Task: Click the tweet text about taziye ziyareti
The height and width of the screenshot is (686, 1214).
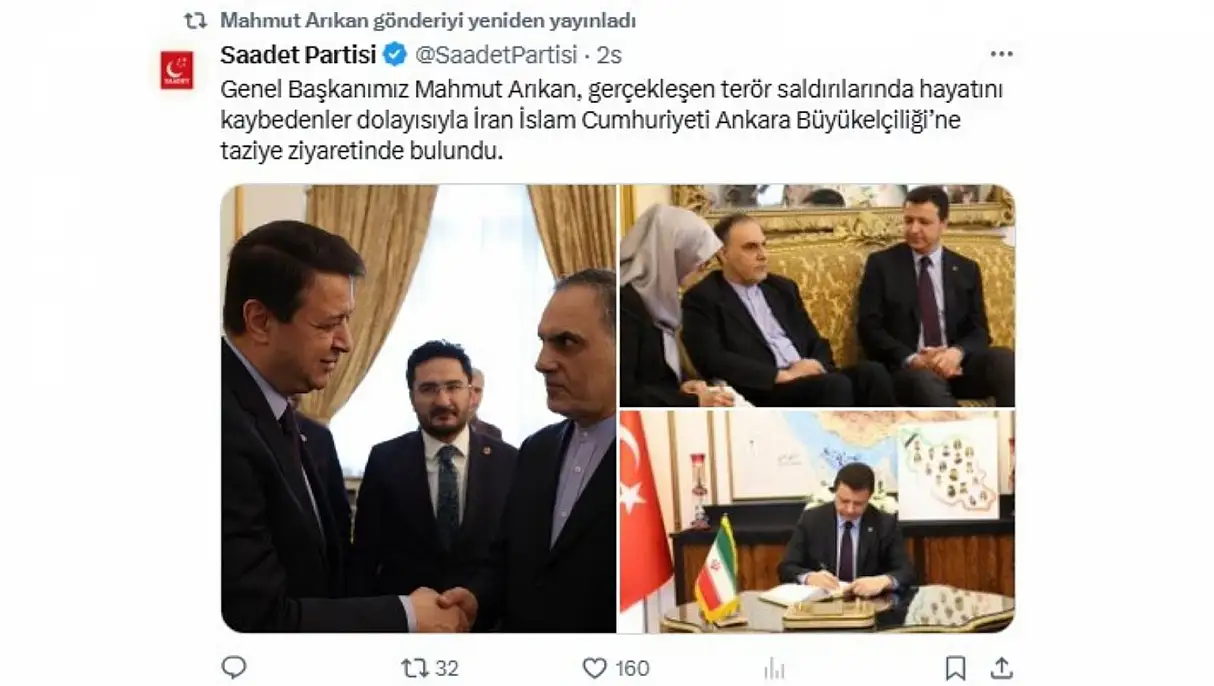Action: point(611,122)
